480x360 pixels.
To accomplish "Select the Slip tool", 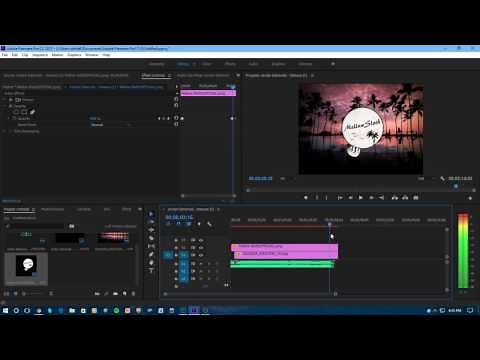I will click(151, 246).
